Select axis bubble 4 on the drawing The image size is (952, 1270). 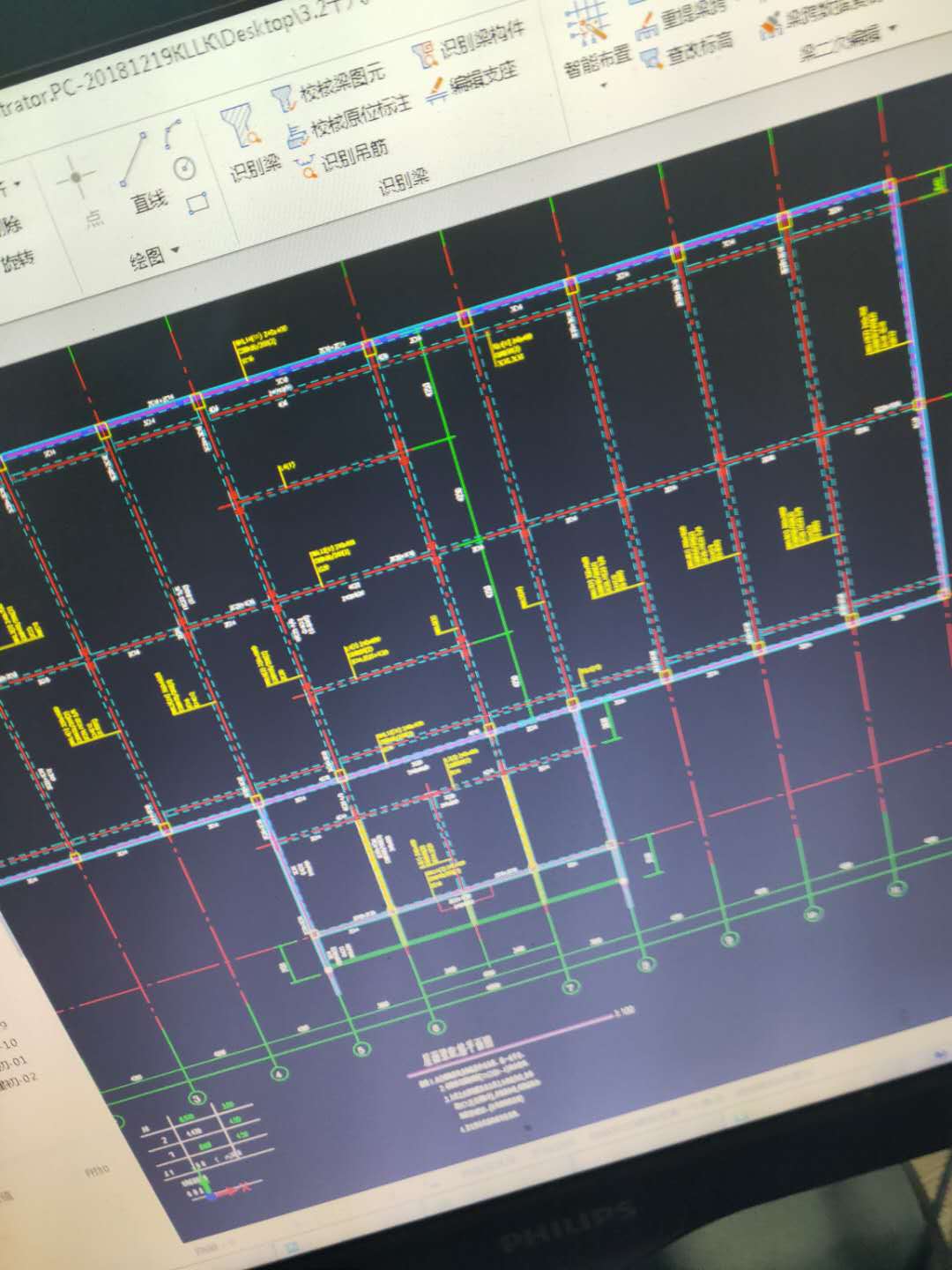279,1074
